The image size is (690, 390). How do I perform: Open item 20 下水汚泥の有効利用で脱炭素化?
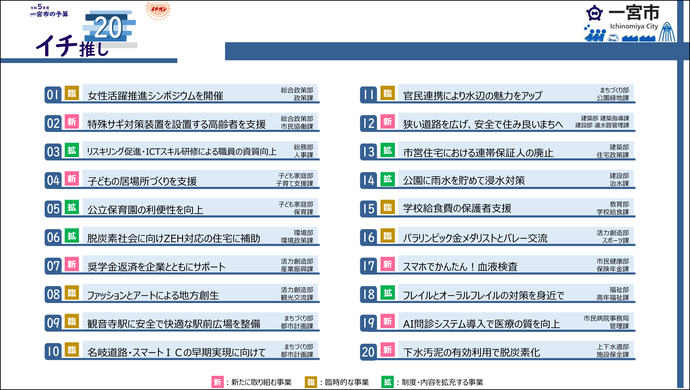point(497,351)
